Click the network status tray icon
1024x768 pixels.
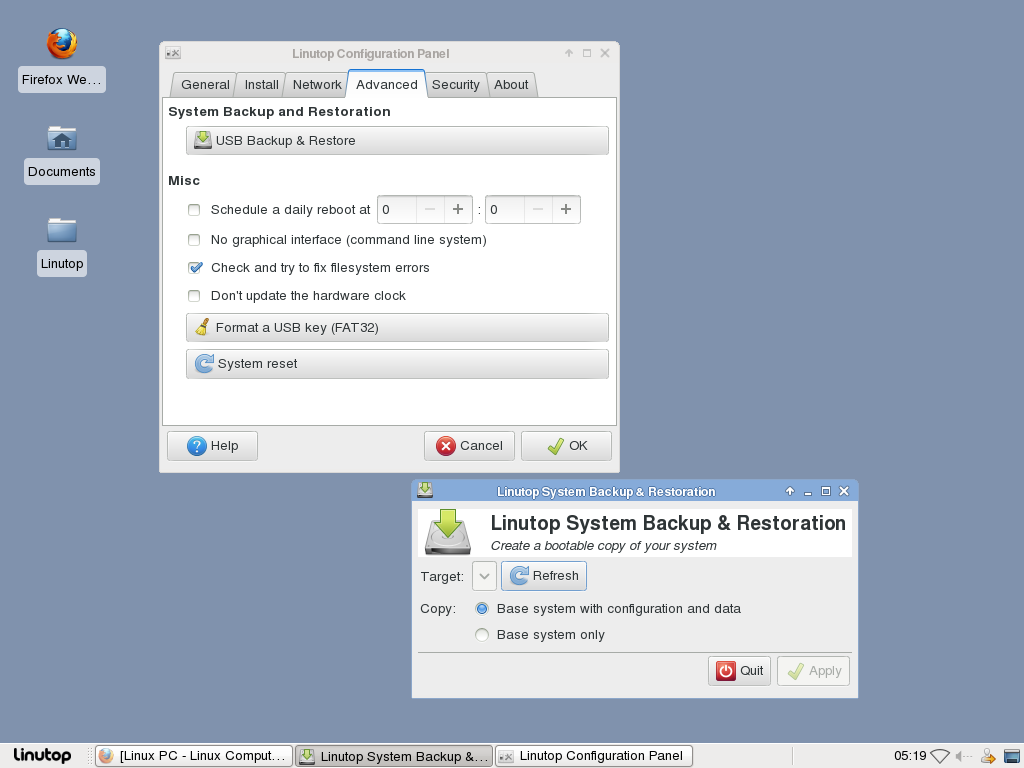pyautogui.click(x=940, y=756)
